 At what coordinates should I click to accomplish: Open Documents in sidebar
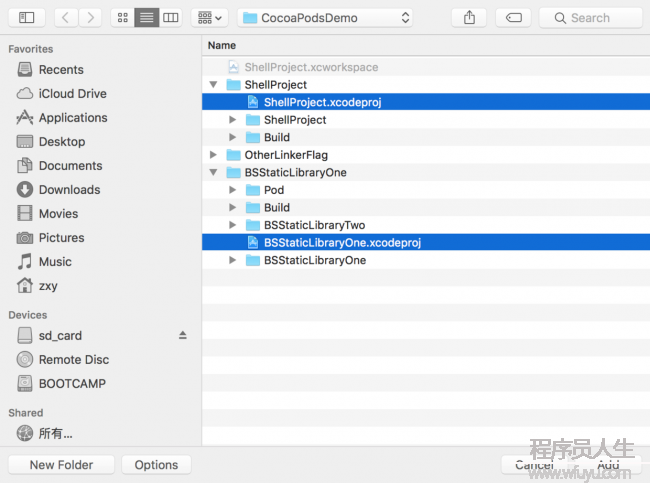point(59,166)
